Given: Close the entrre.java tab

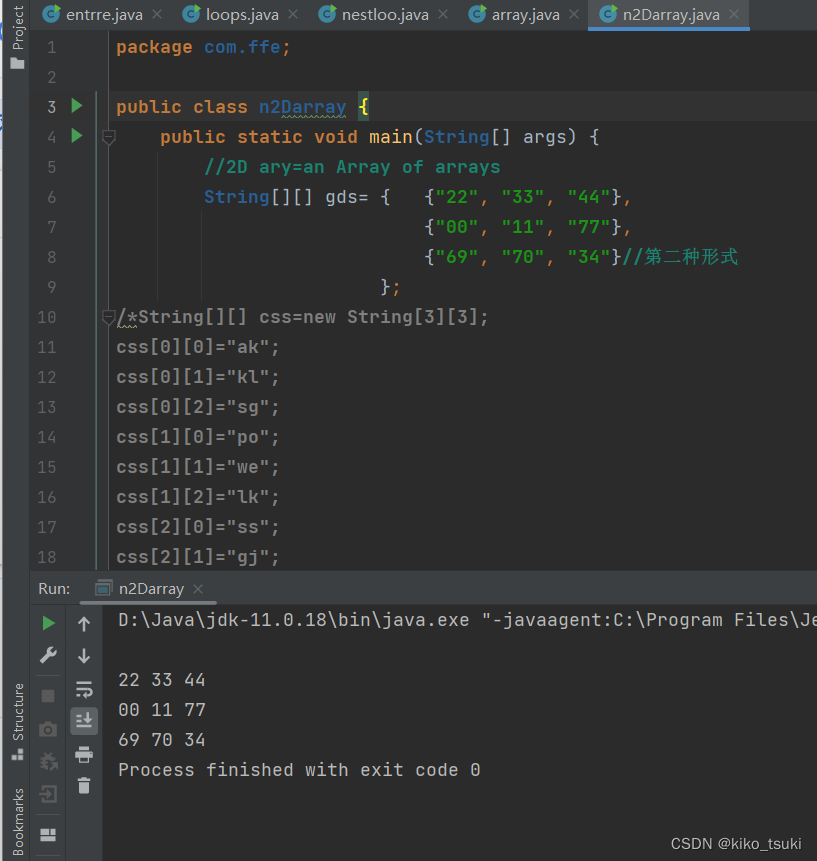Looking at the screenshot, I should (157, 14).
